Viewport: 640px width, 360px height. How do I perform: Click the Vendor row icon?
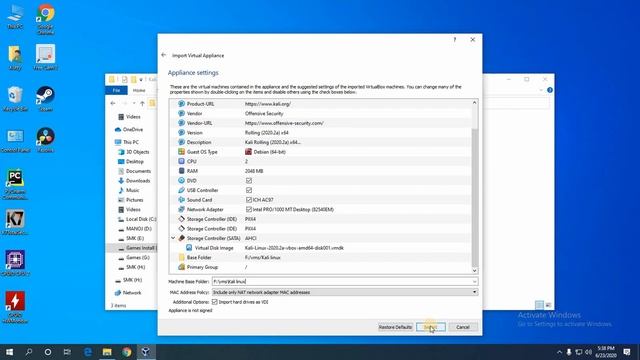(181, 113)
